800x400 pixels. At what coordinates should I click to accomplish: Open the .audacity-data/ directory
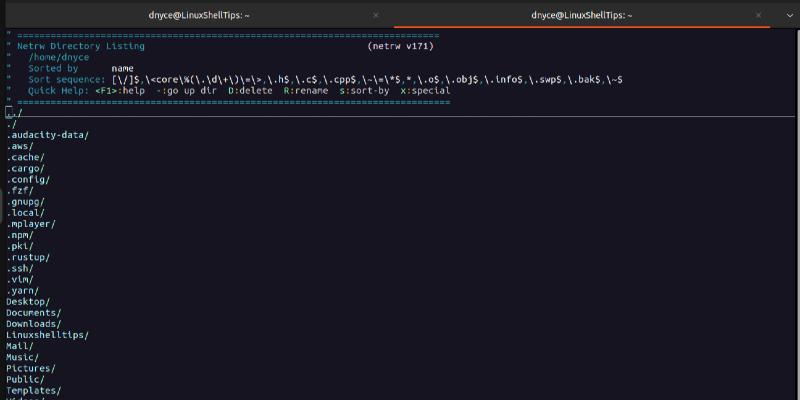[x=47, y=135]
